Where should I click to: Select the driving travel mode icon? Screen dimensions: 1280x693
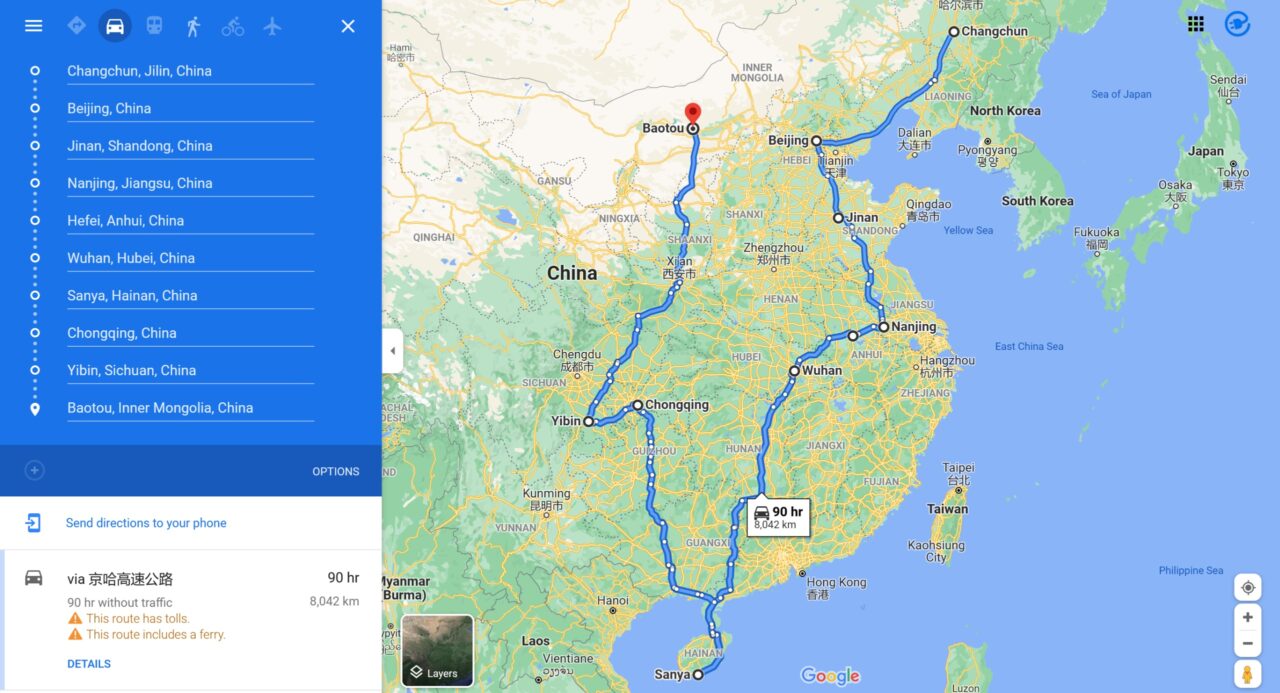coord(115,26)
